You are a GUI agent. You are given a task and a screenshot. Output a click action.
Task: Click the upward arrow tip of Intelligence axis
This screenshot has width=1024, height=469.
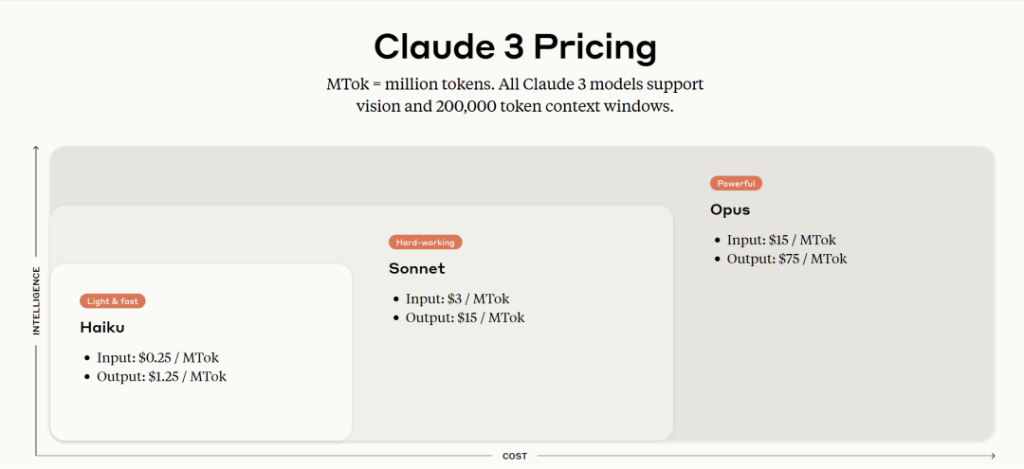click(37, 150)
